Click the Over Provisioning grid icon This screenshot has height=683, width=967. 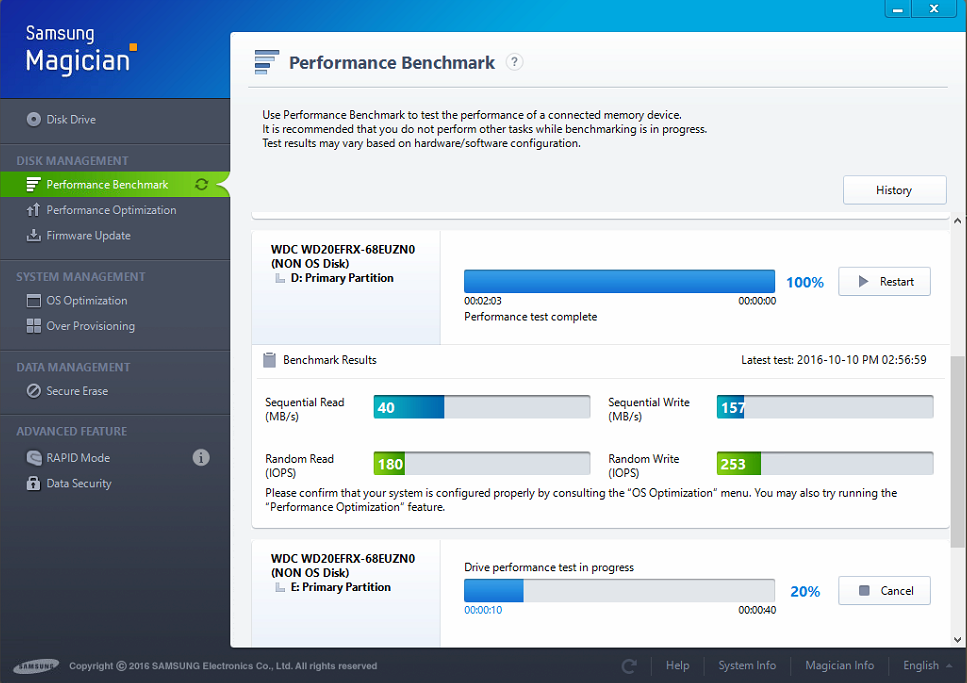(33, 326)
